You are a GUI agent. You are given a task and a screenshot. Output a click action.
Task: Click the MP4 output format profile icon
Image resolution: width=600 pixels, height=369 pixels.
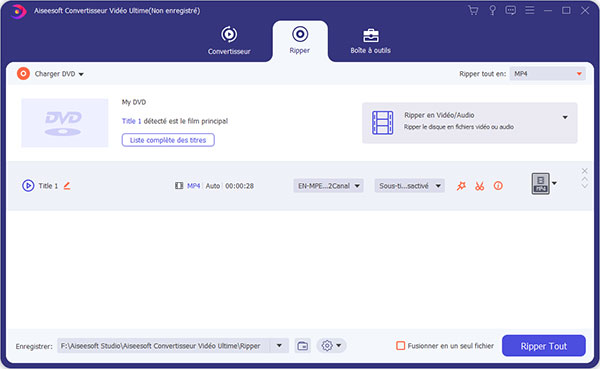pos(540,184)
